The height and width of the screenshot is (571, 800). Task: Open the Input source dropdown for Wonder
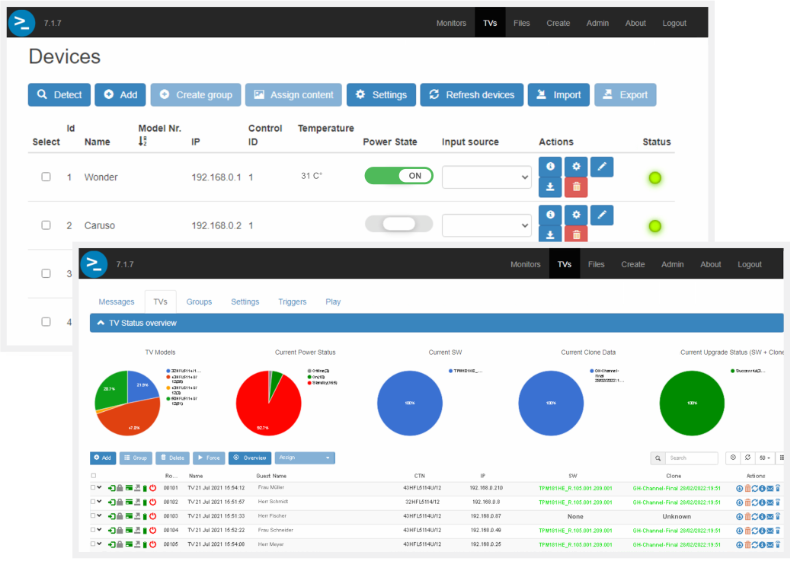point(487,177)
